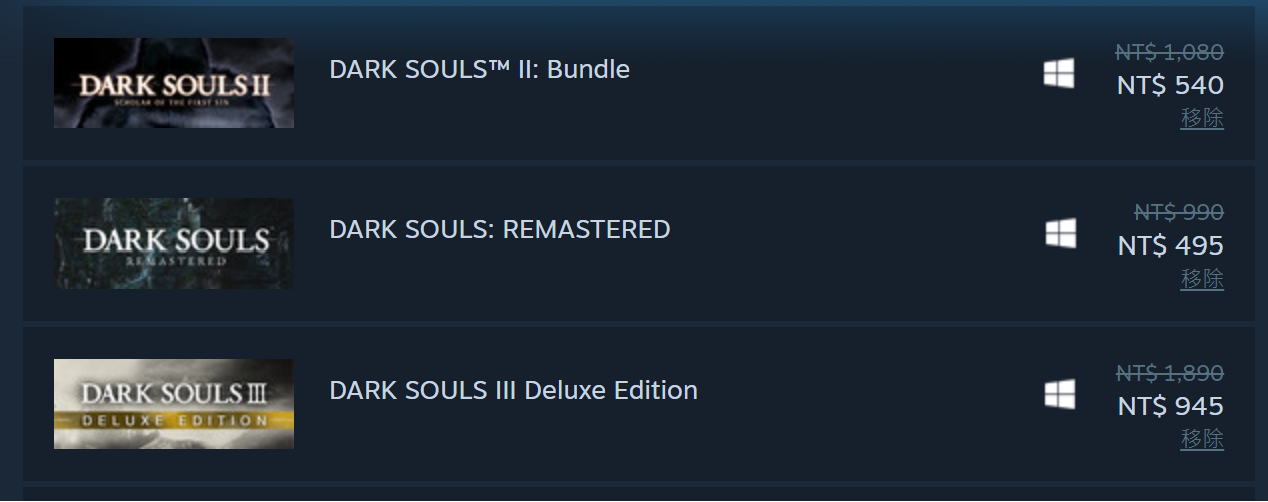Open the DARK SOULS Remastered cover image
The height and width of the screenshot is (502, 1268).
(174, 243)
